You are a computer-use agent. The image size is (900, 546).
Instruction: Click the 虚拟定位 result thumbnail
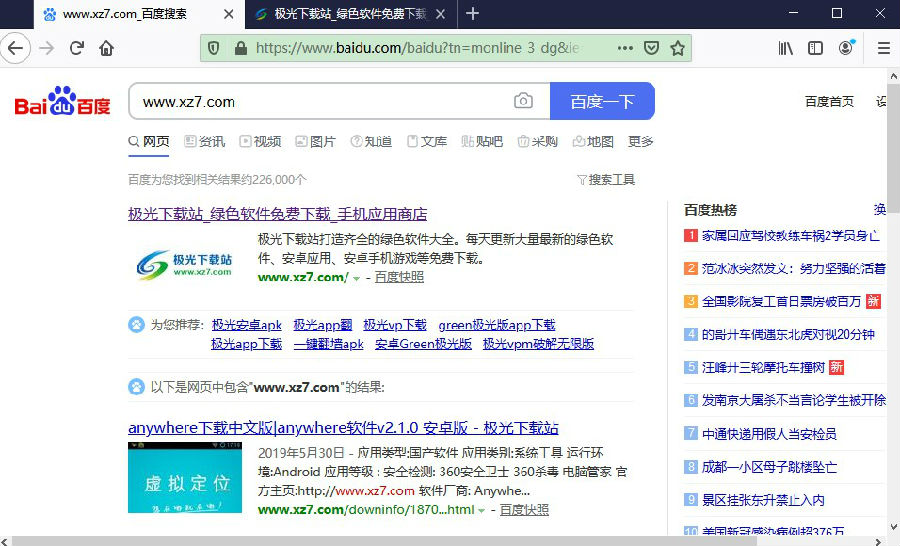185,477
